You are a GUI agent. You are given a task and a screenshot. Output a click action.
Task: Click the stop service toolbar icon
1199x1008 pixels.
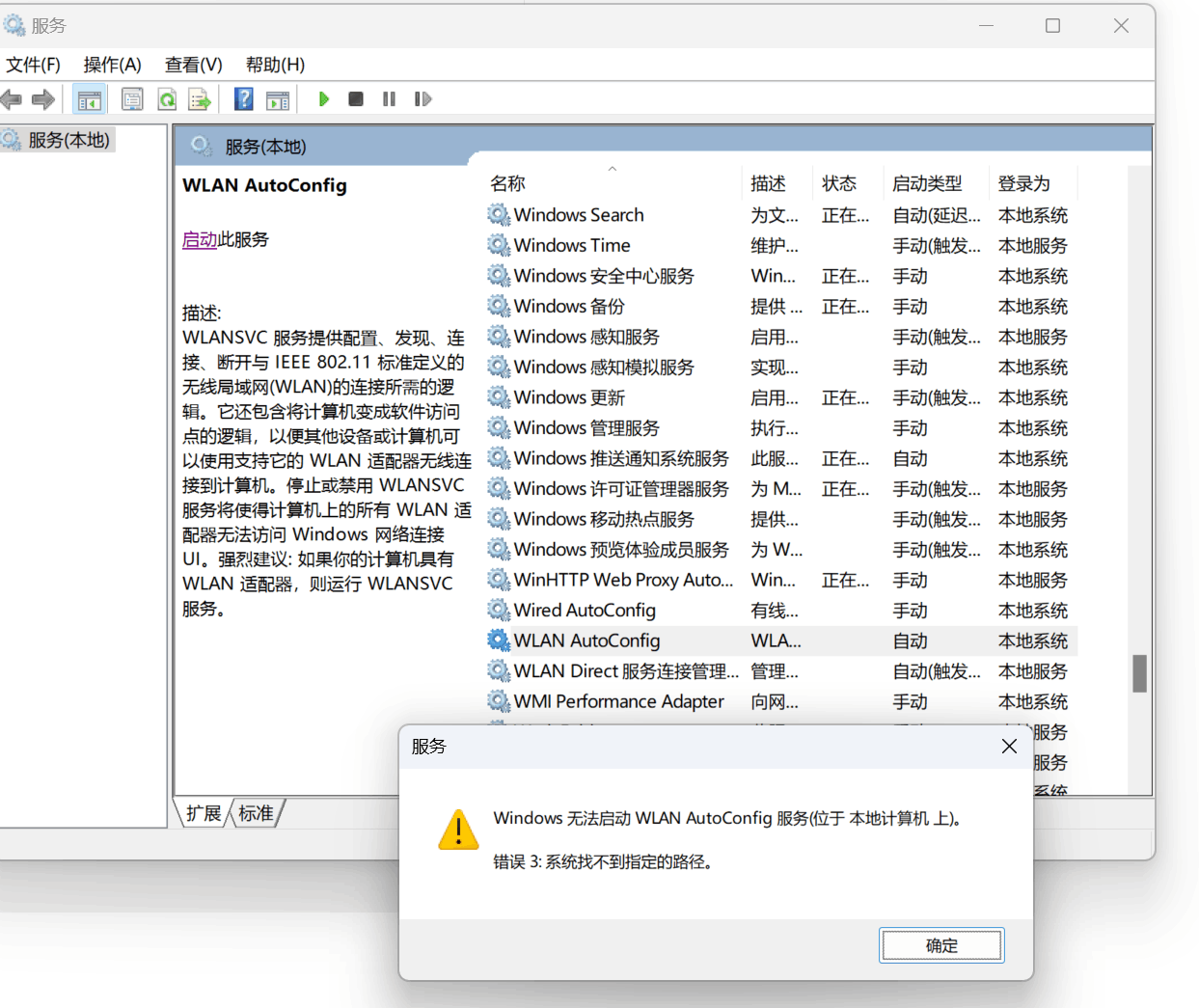[356, 99]
